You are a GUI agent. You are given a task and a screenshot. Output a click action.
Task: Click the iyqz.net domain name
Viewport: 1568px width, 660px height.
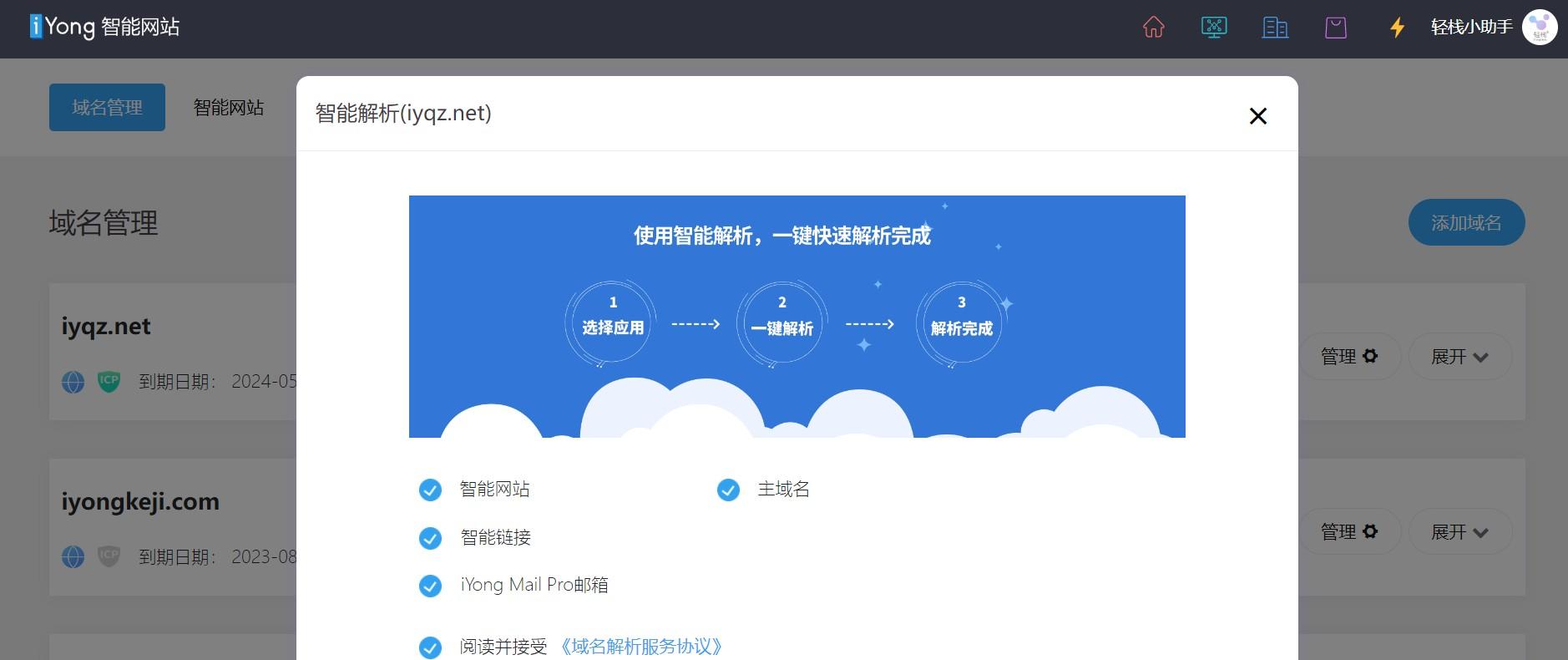[106, 326]
